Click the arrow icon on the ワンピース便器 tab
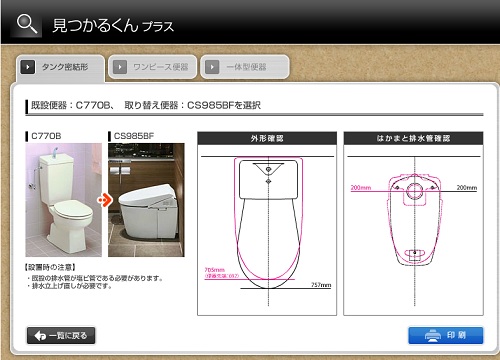Viewport: 500px width, 360px height. [x=120, y=67]
